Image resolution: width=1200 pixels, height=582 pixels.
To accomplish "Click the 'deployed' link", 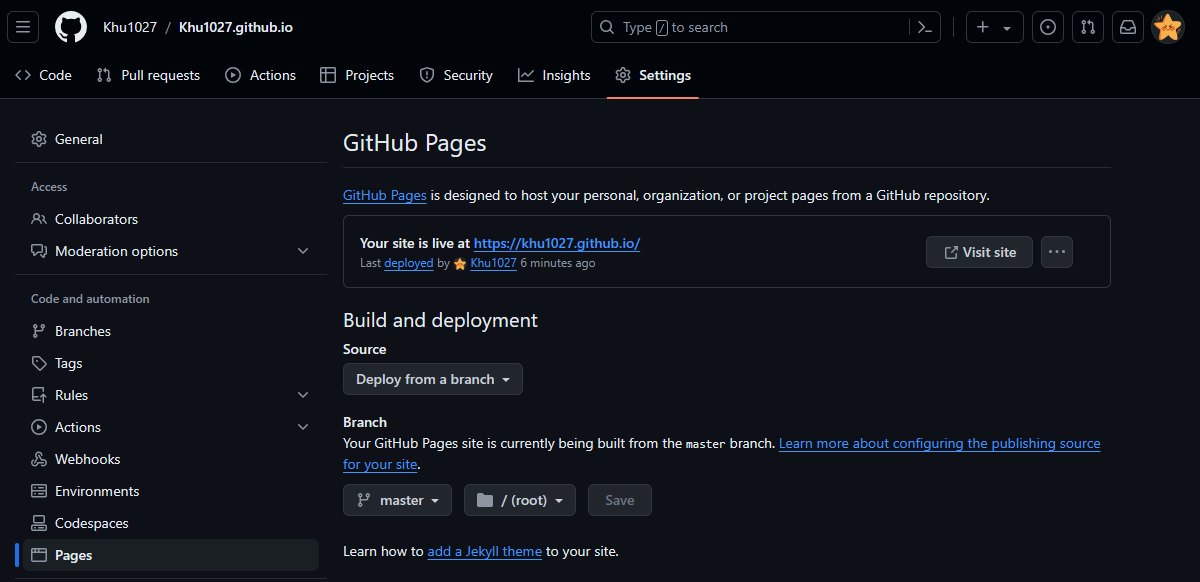I will tap(409, 263).
